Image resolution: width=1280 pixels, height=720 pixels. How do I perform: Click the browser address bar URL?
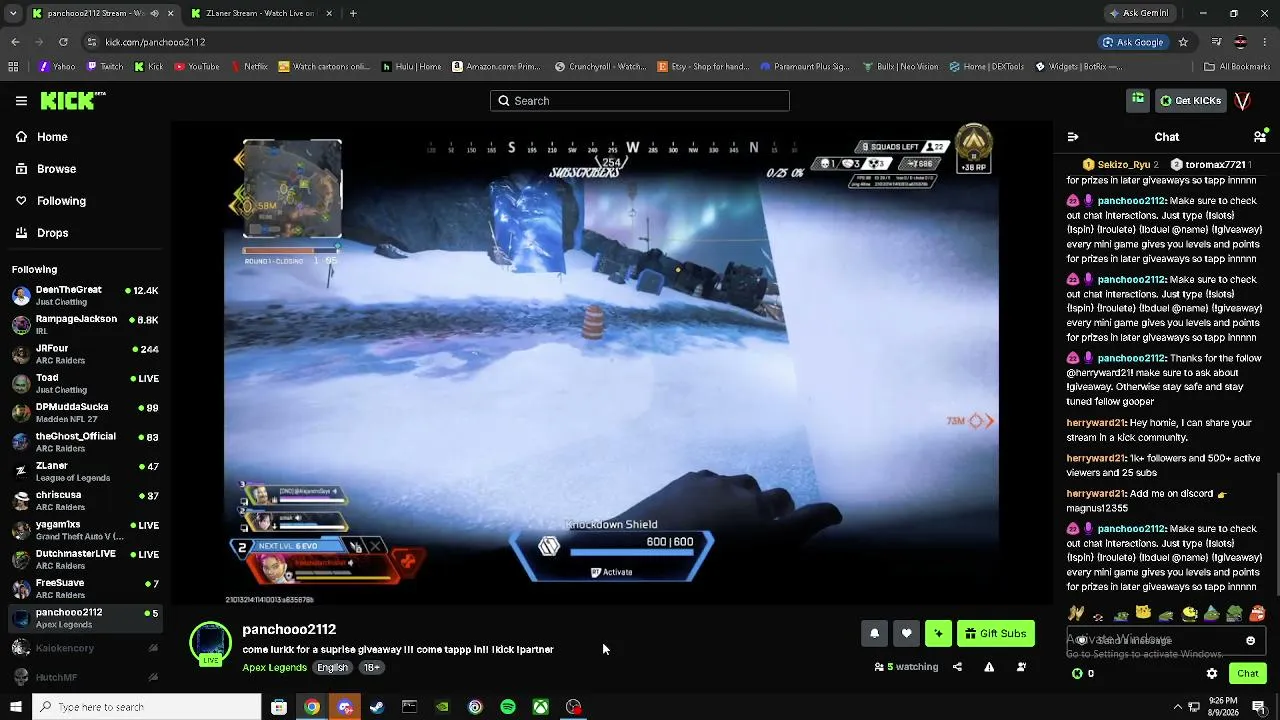(155, 42)
